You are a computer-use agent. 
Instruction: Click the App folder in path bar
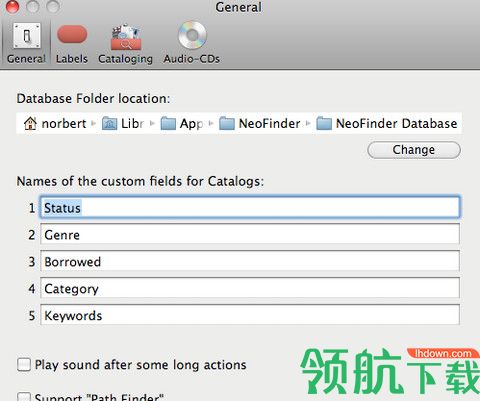click(182, 124)
